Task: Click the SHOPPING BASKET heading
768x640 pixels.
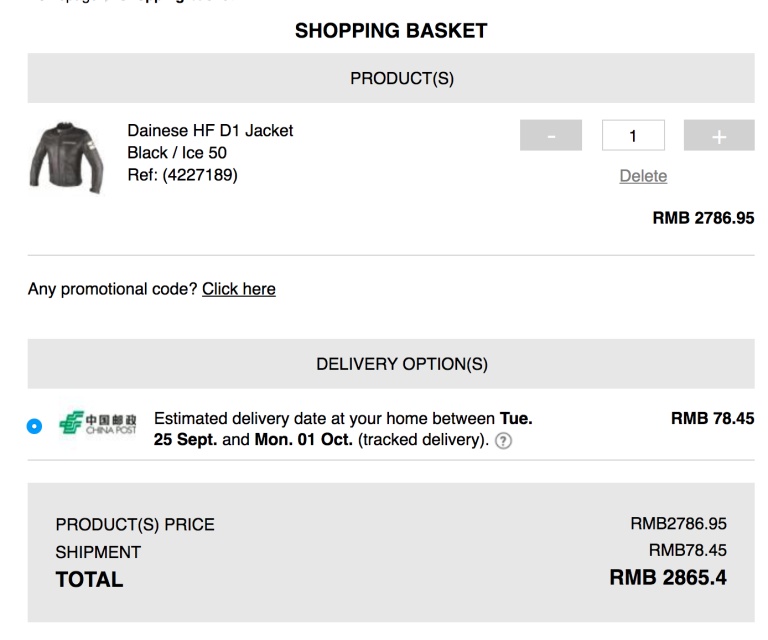Action: [x=391, y=31]
